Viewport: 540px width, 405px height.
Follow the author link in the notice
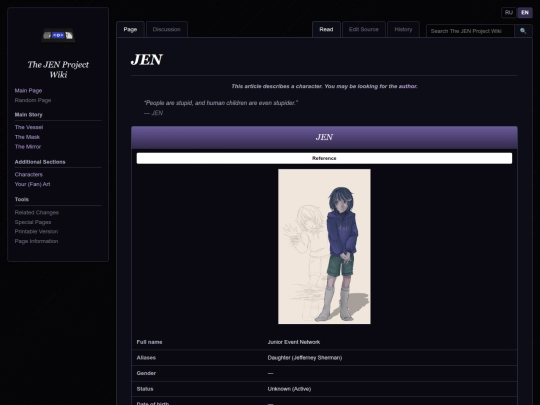point(407,86)
